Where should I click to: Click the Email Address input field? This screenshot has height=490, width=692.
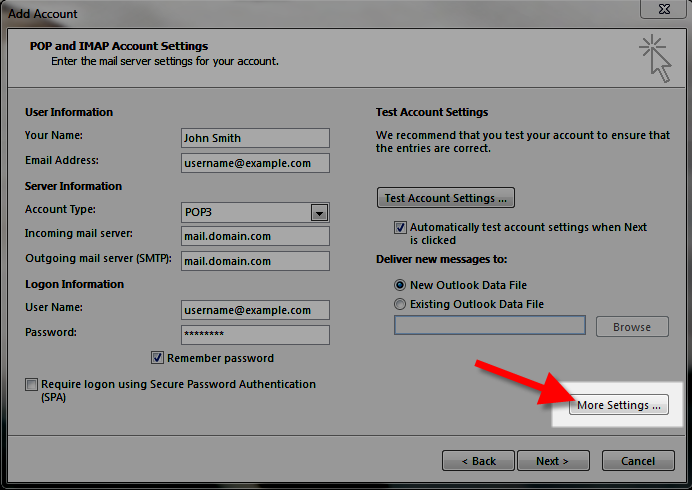click(255, 163)
